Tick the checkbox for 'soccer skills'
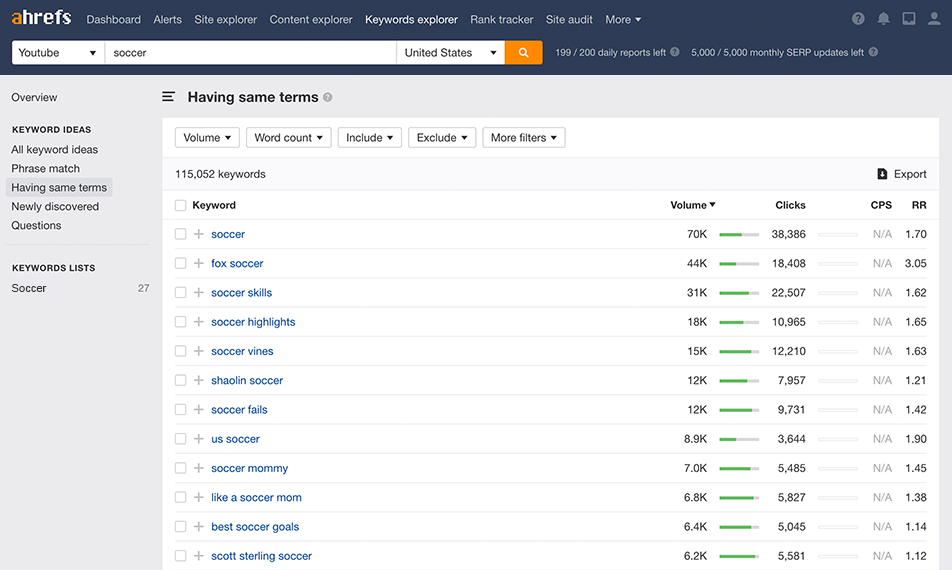Screen dimensions: 952x570 180,293
